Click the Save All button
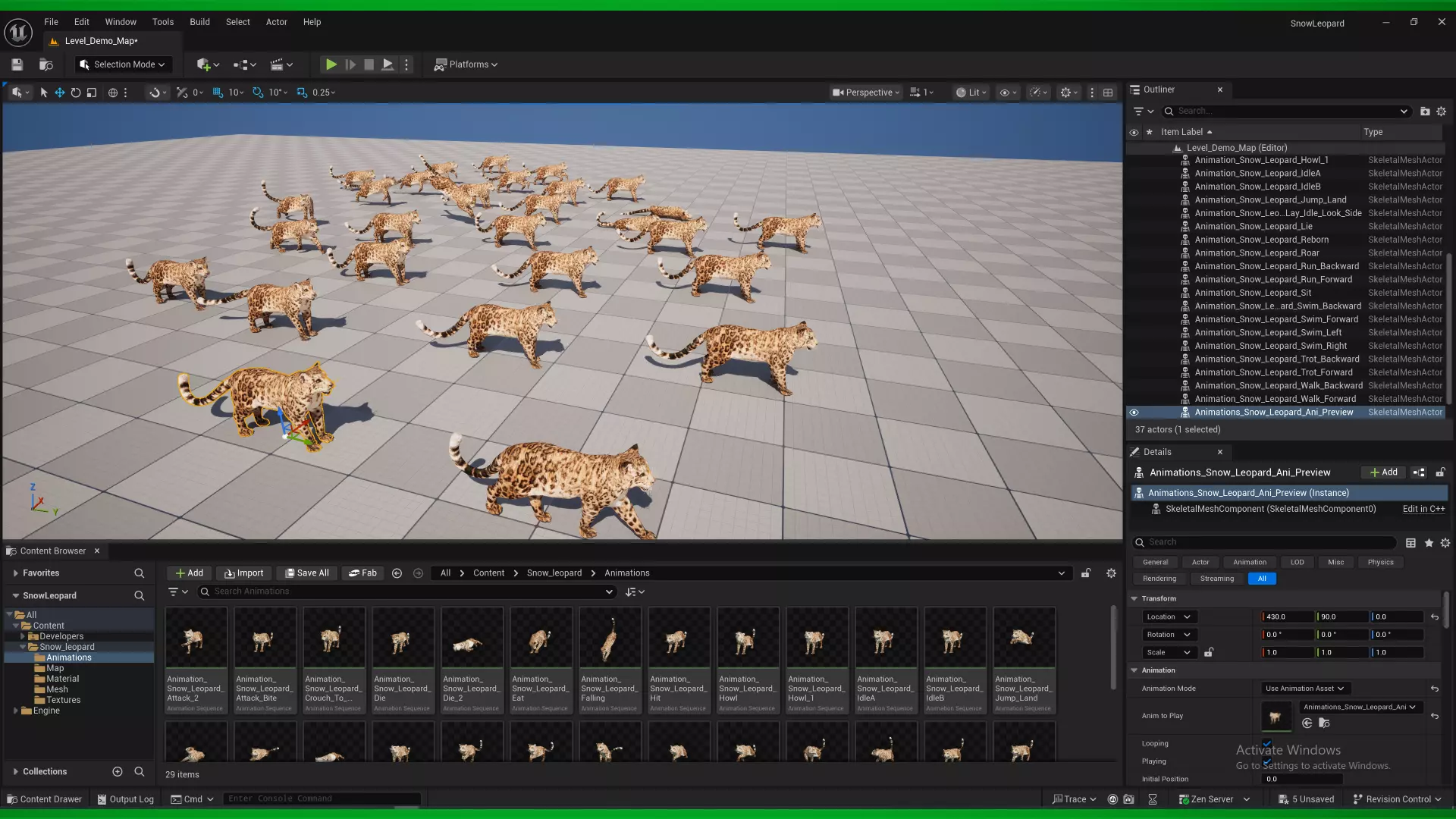1456x819 pixels. (306, 573)
